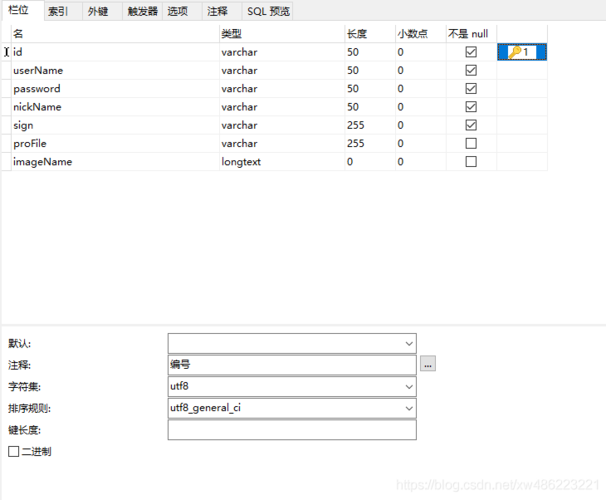The image size is (606, 500).
Task: Click varchar type cell in nickName row
Action: (282, 107)
